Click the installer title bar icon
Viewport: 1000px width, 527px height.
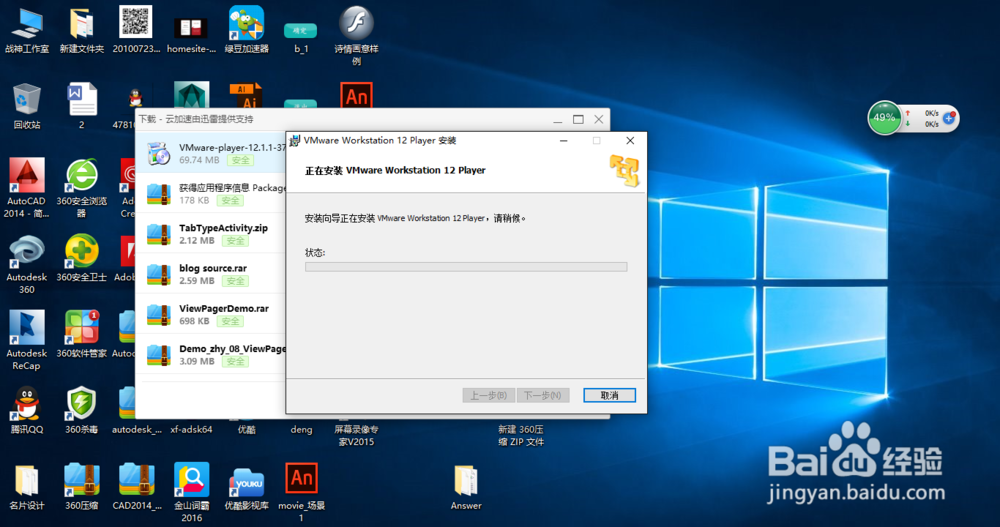pyautogui.click(x=295, y=140)
